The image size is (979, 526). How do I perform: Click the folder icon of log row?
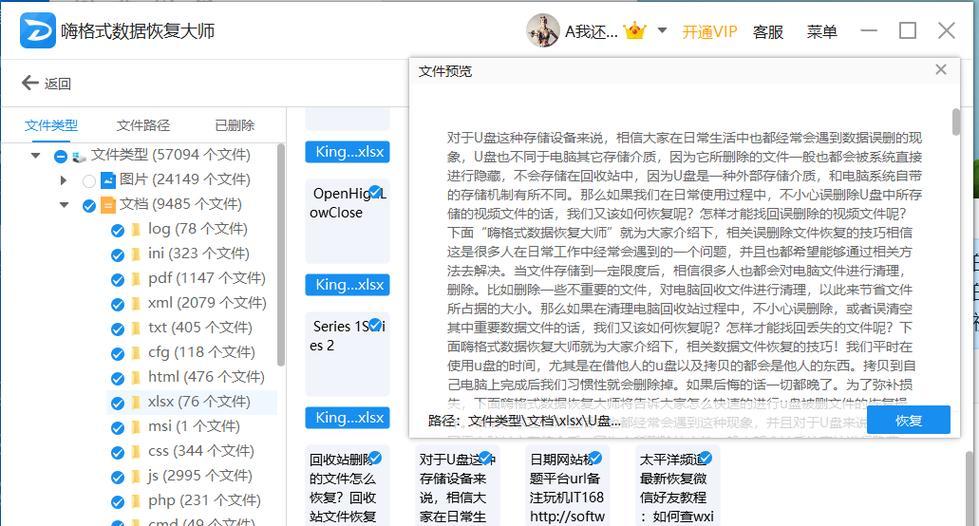point(135,230)
